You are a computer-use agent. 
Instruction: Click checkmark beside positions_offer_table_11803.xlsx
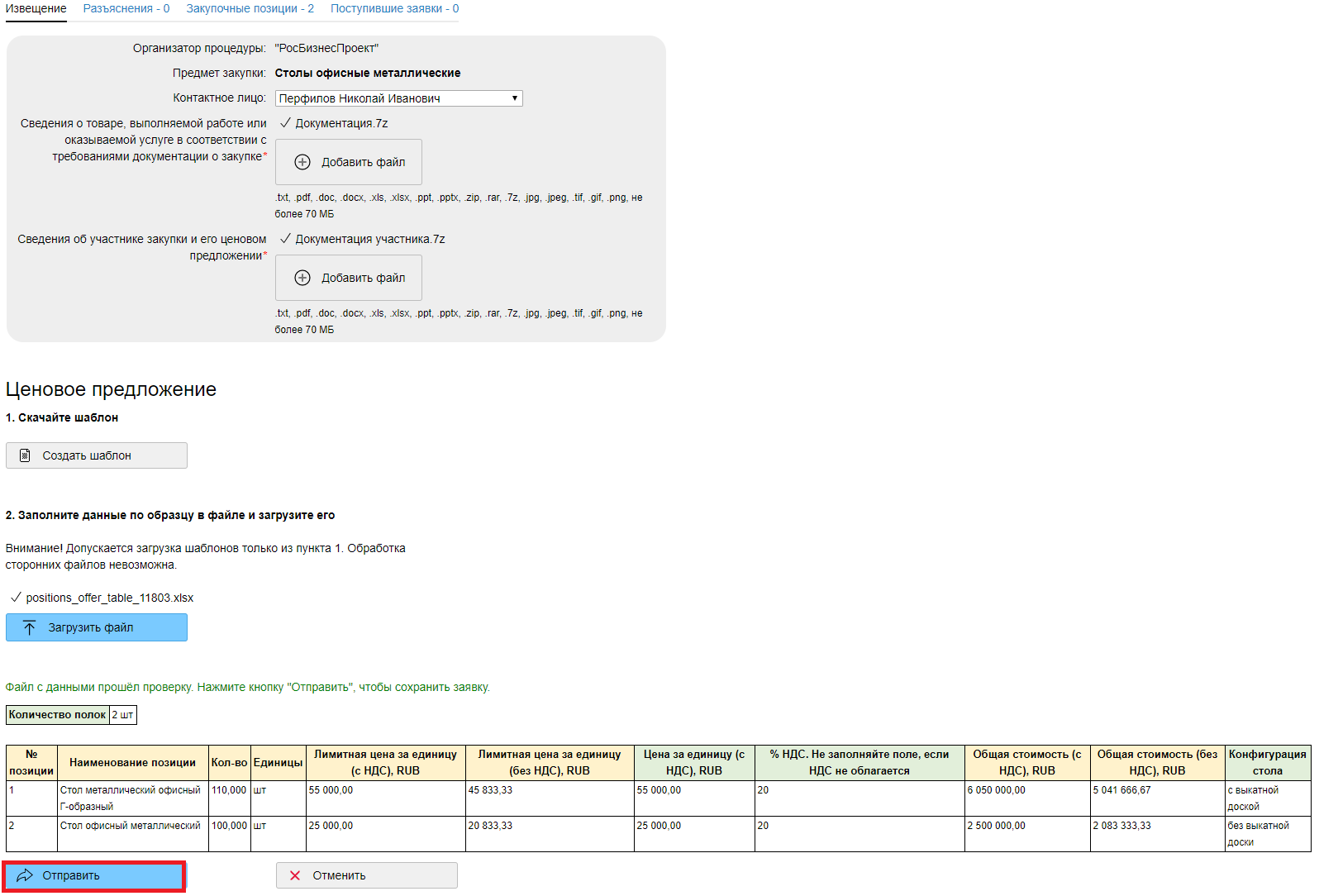click(x=15, y=598)
